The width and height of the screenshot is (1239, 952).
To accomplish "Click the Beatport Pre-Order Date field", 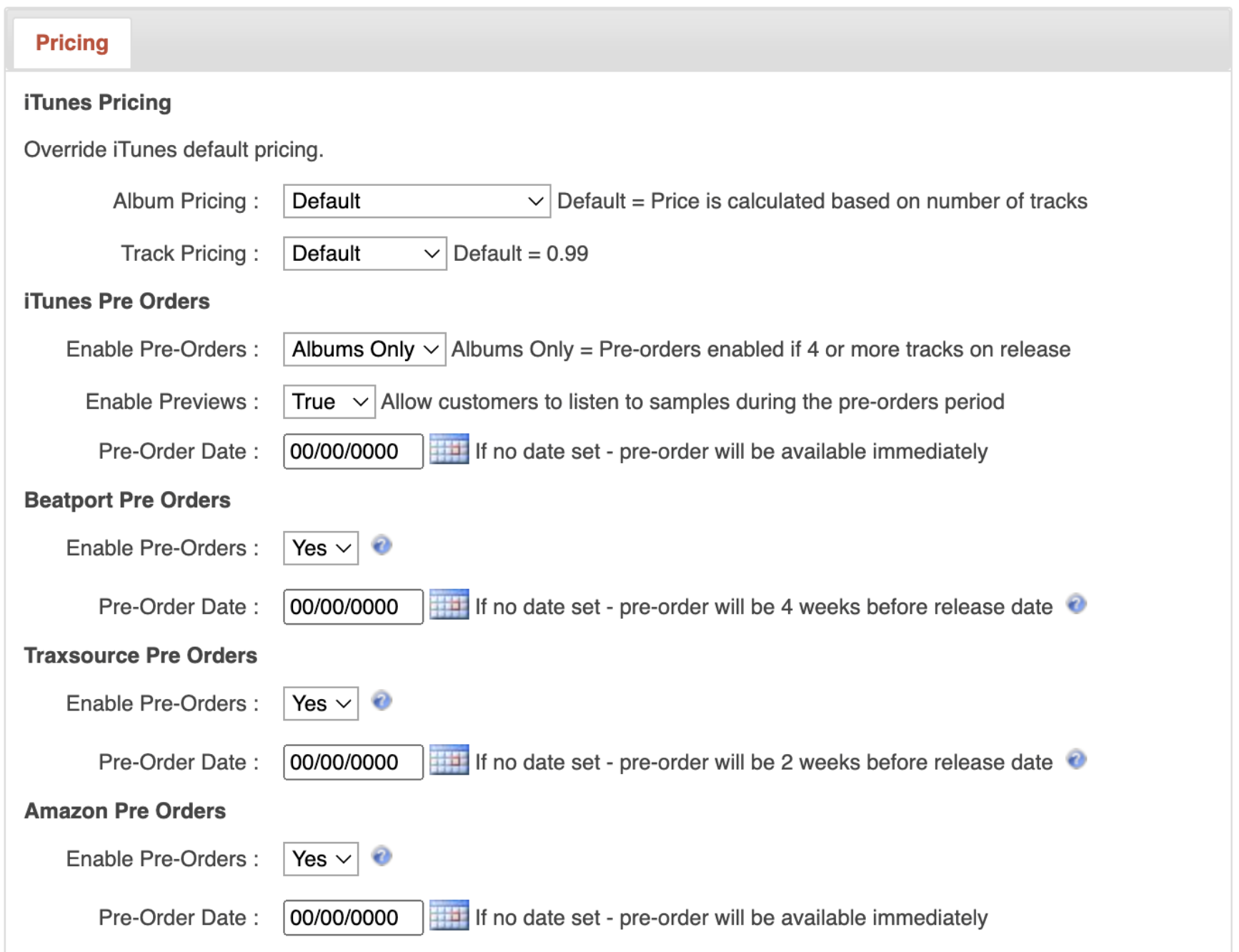I will pos(353,606).
